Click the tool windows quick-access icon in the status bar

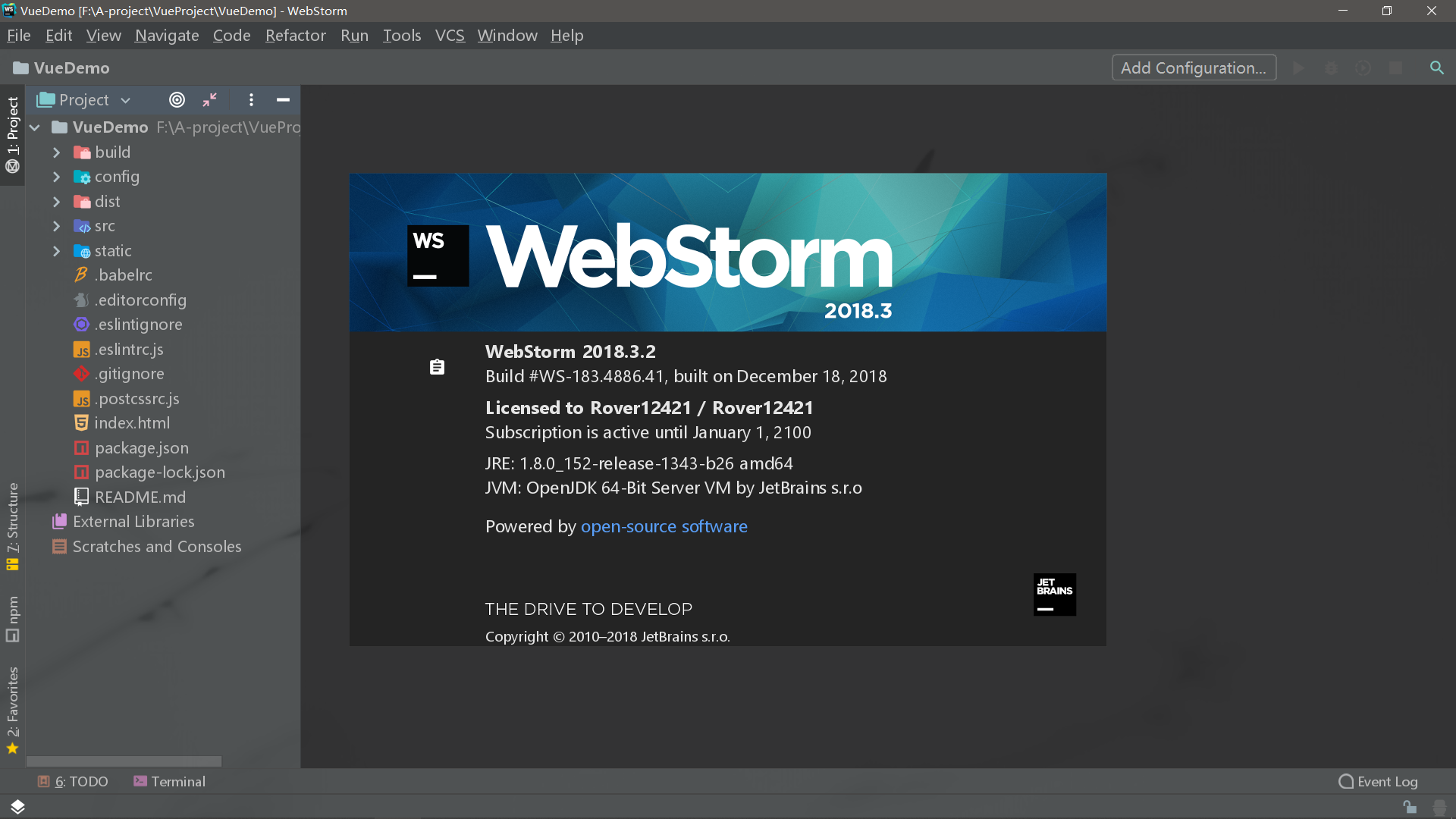[x=17, y=806]
